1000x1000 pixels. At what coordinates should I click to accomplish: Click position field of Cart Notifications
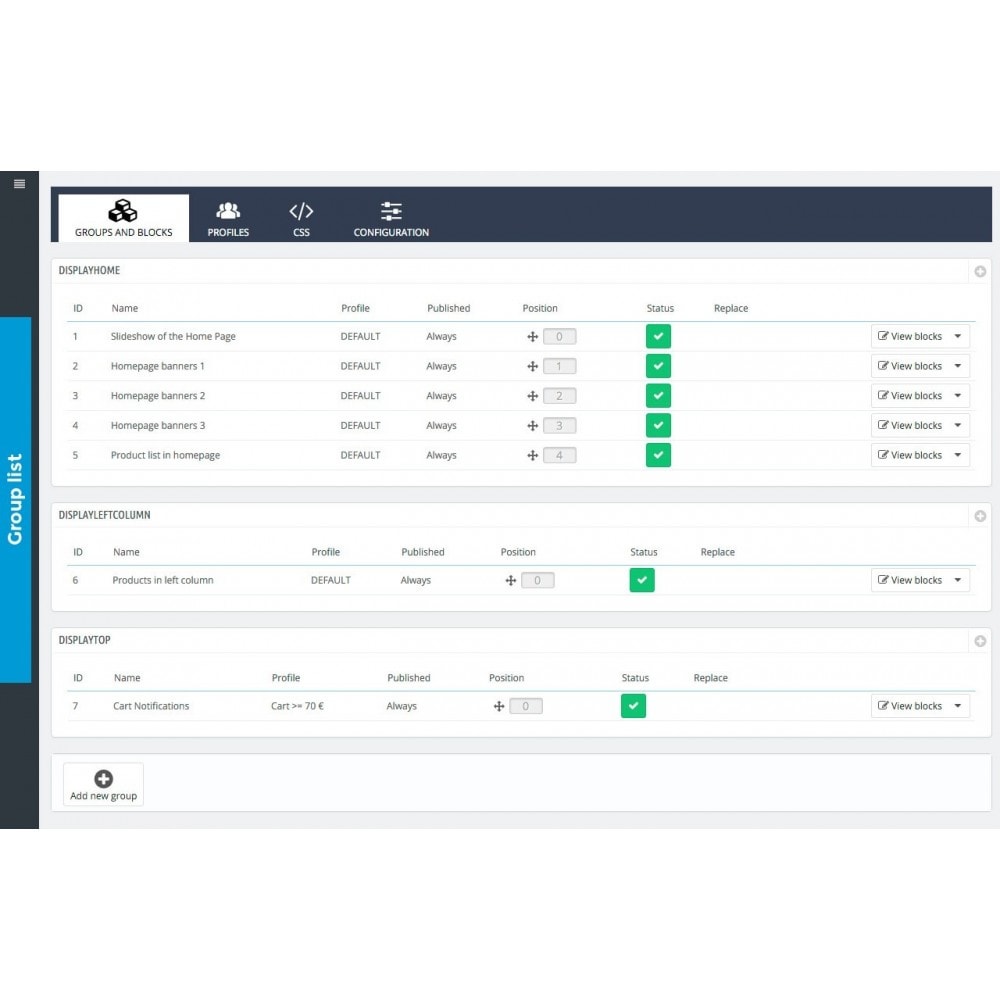point(526,706)
